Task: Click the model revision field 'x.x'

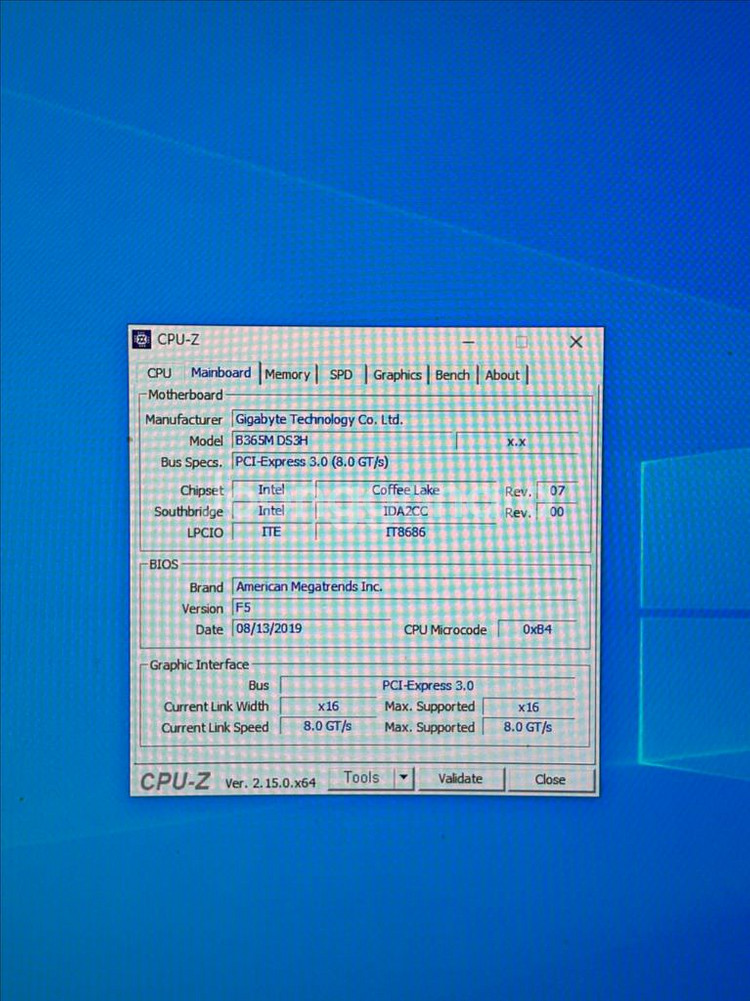Action: (x=516, y=441)
